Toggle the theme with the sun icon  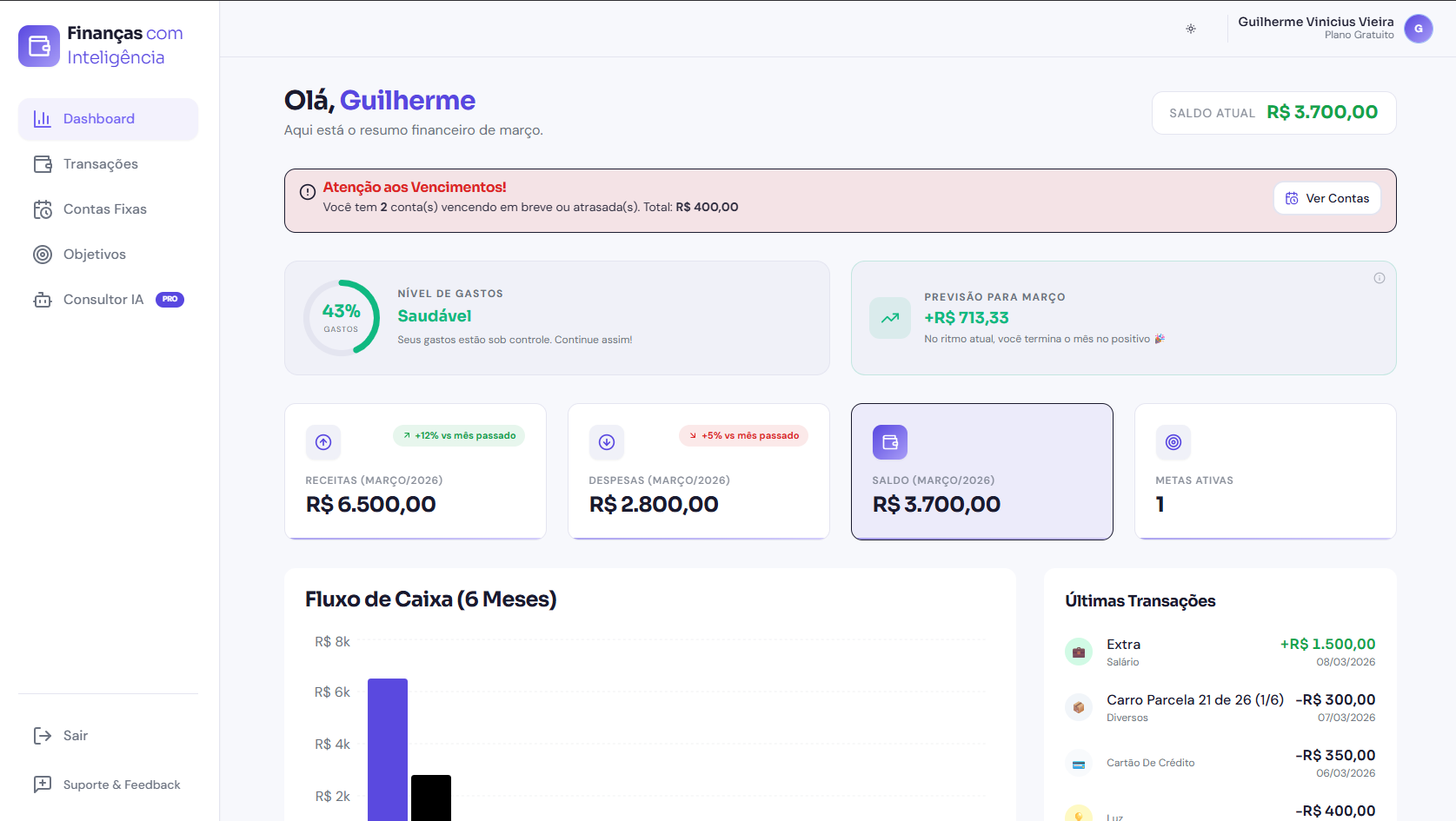coord(1191,29)
